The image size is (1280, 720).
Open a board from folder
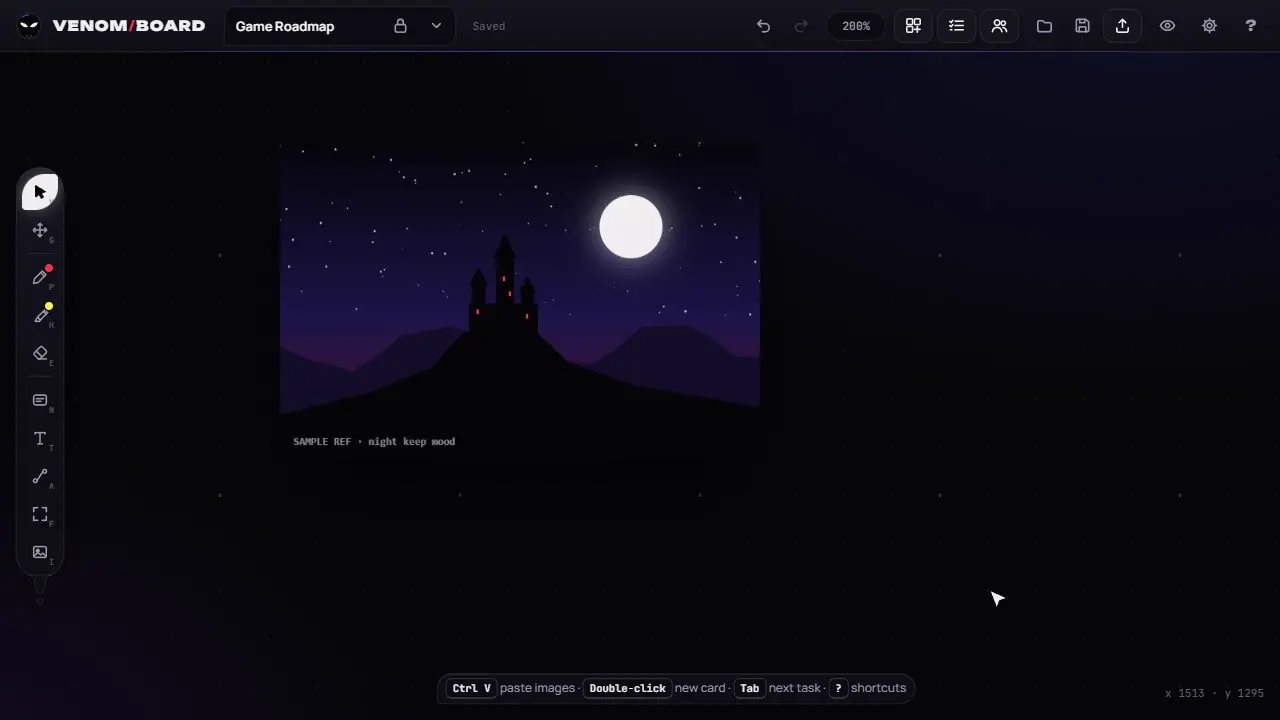point(1044,26)
